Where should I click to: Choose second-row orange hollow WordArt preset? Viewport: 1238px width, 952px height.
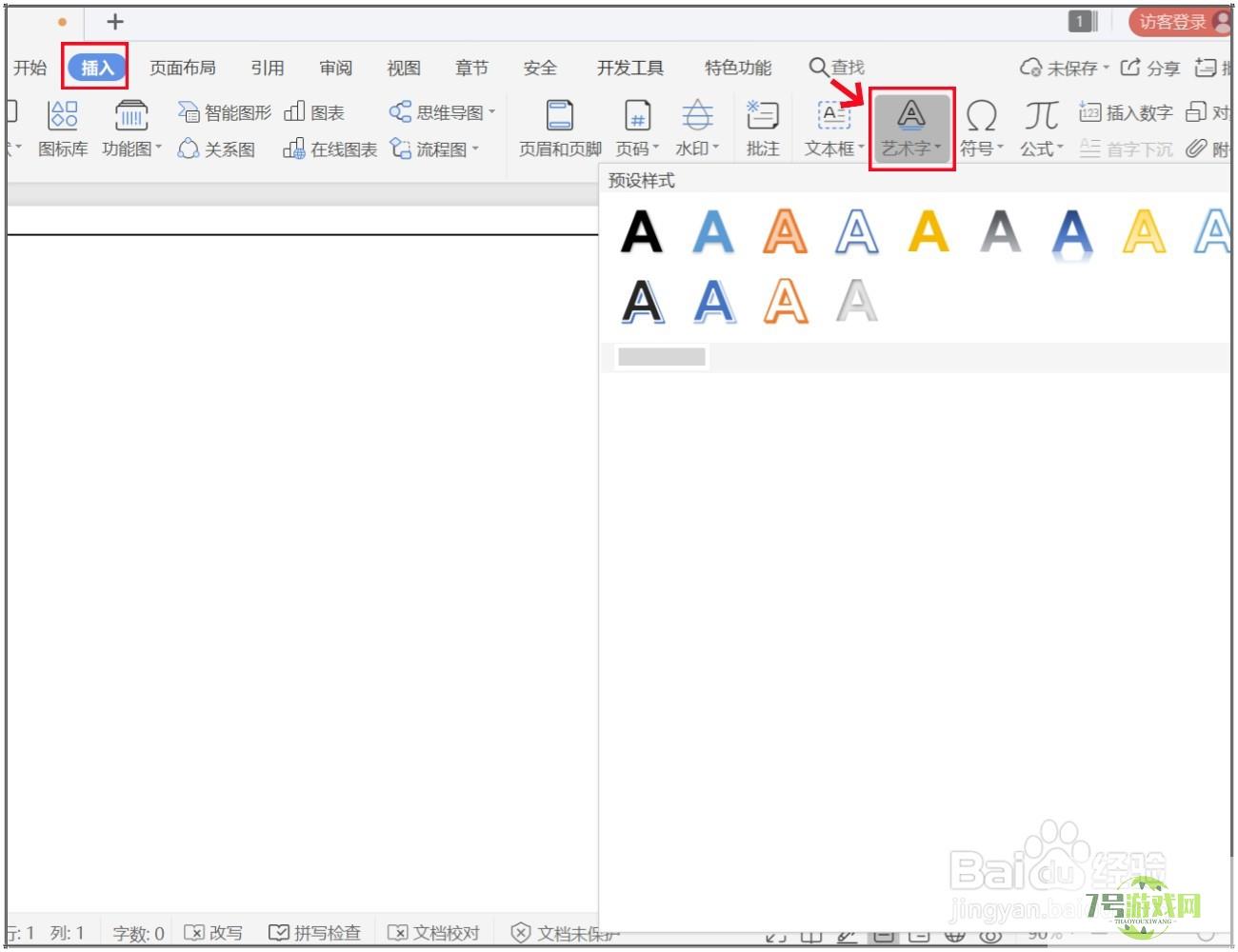point(786,303)
